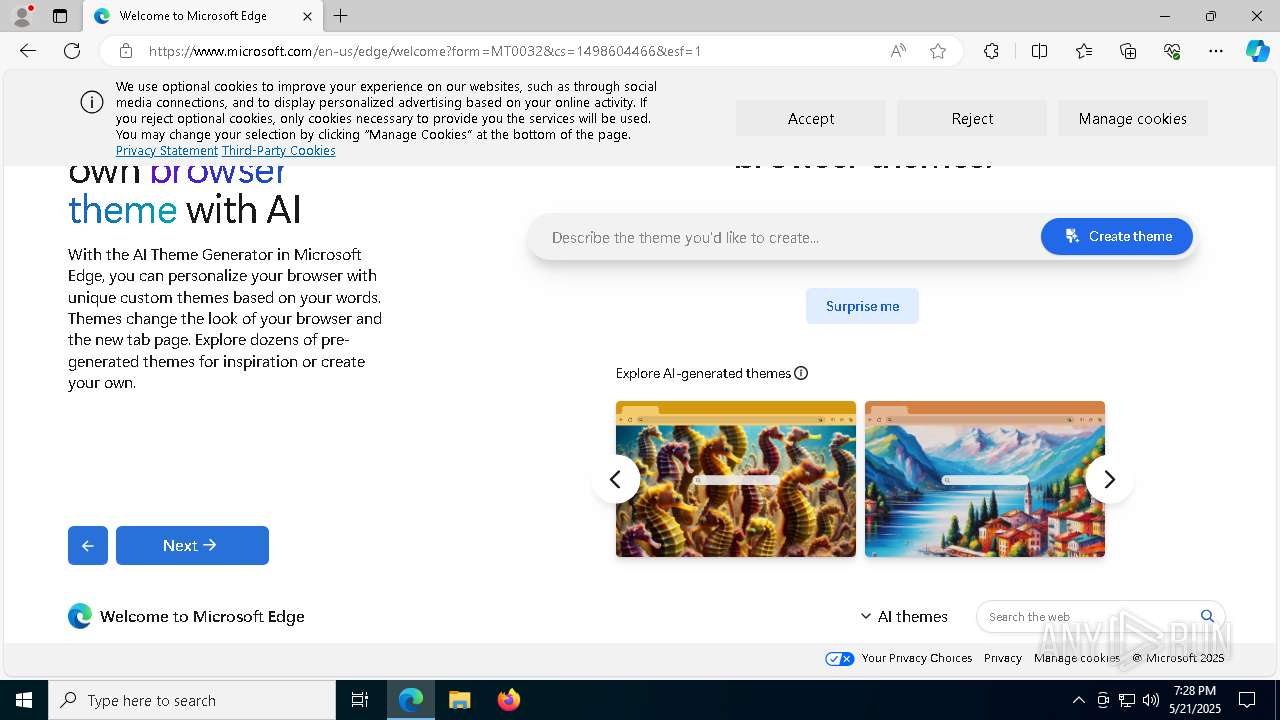The image size is (1280, 720).
Task: Open a new tab with plus icon
Action: click(x=341, y=16)
